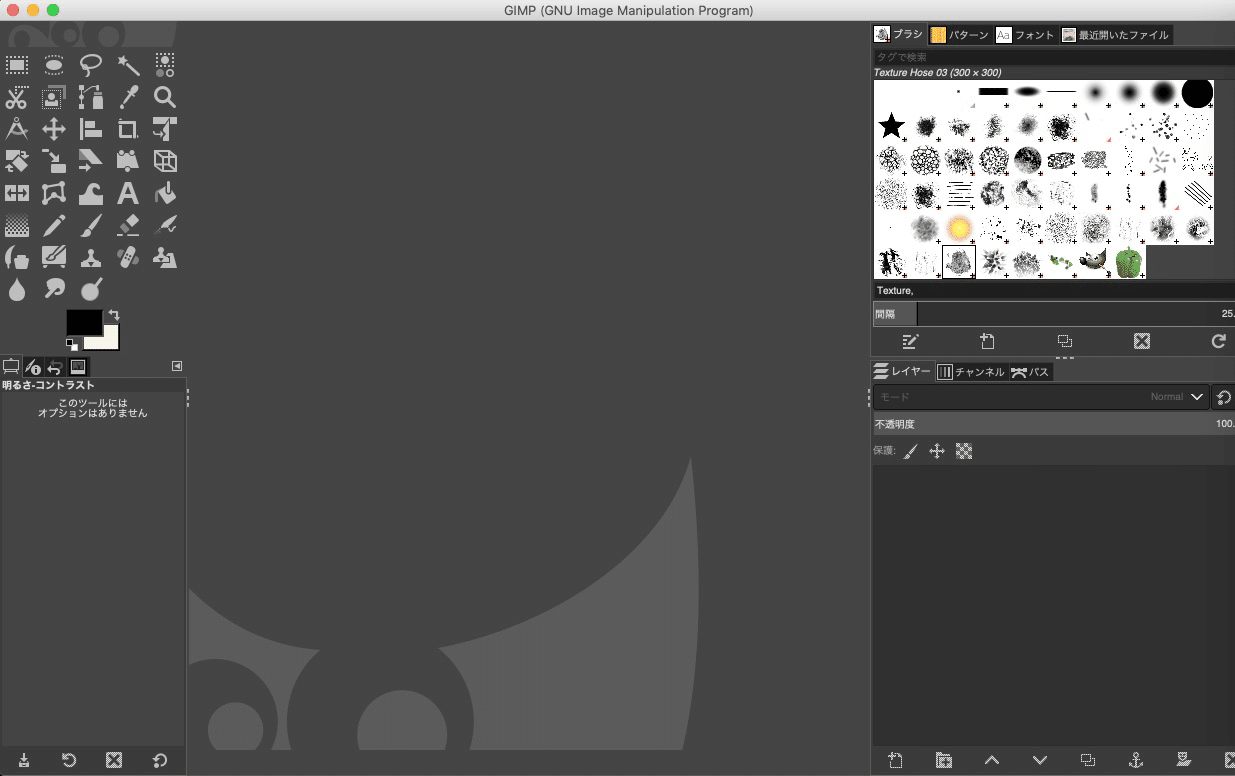This screenshot has height=776, width=1235.
Task: Select the Flip tool
Action: click(x=17, y=193)
